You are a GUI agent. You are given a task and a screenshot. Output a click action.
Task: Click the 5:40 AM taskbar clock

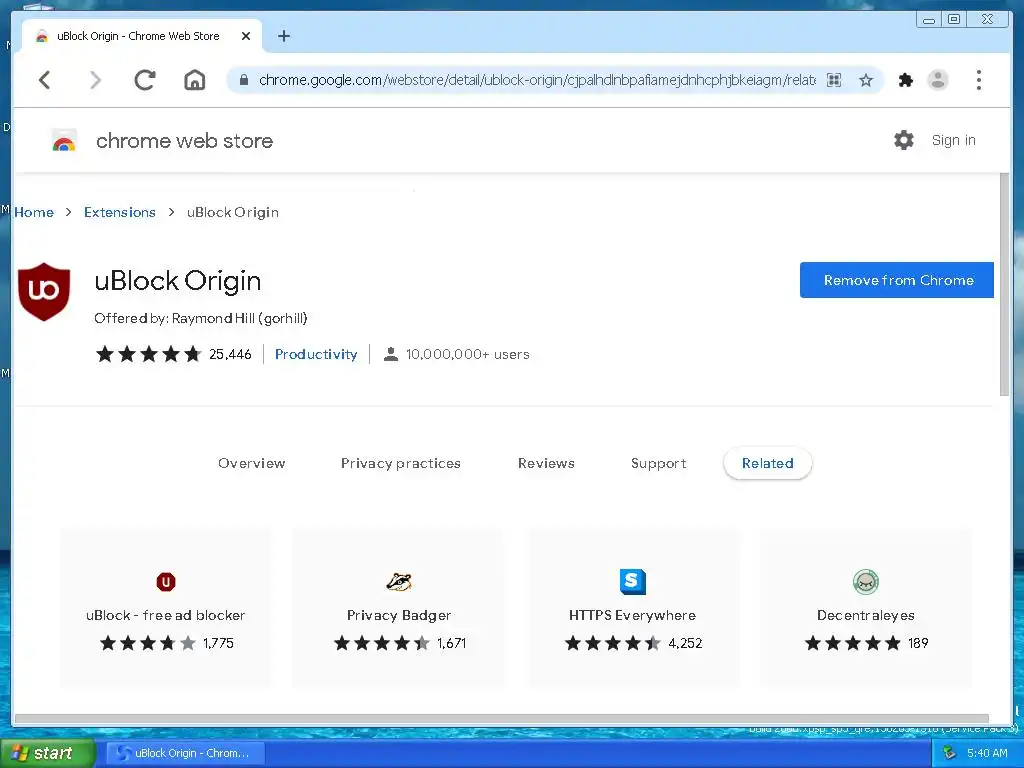click(x=987, y=753)
